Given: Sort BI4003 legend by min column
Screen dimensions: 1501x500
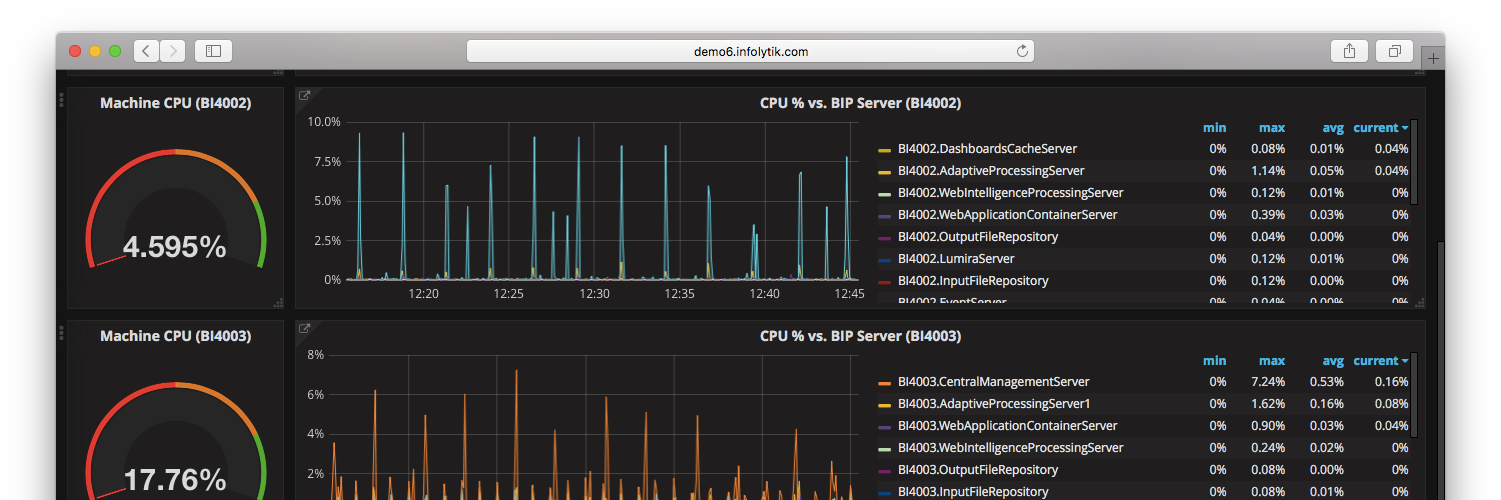Looking at the screenshot, I should coord(1214,361).
